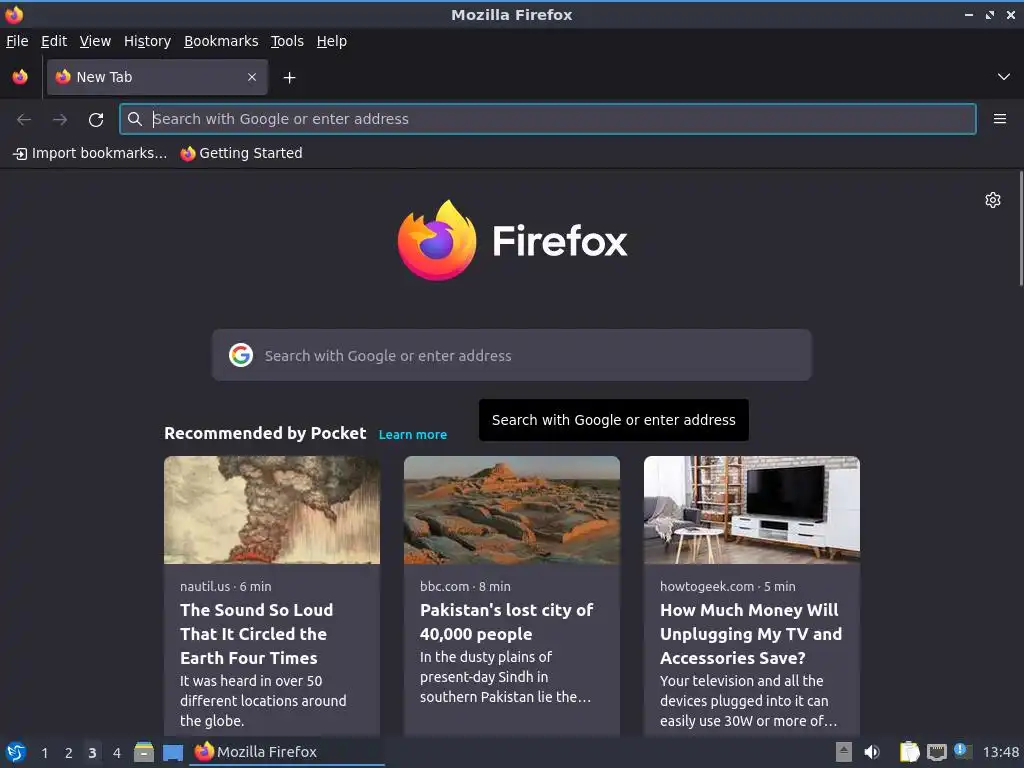1024x768 pixels.
Task: Click Mozilla Firefox taskbar window button
Action: [x=287, y=752]
